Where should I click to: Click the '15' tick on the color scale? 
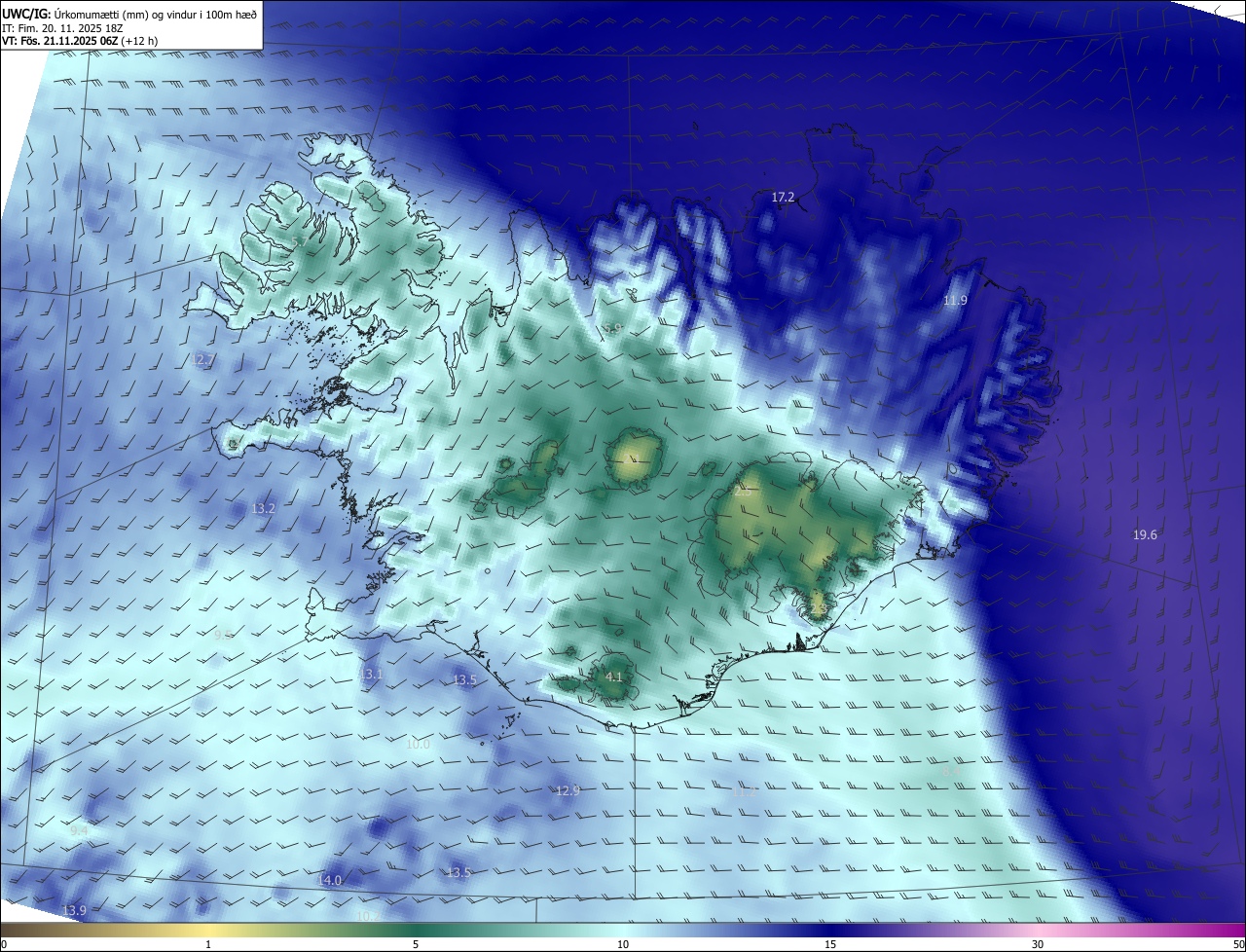[830, 944]
